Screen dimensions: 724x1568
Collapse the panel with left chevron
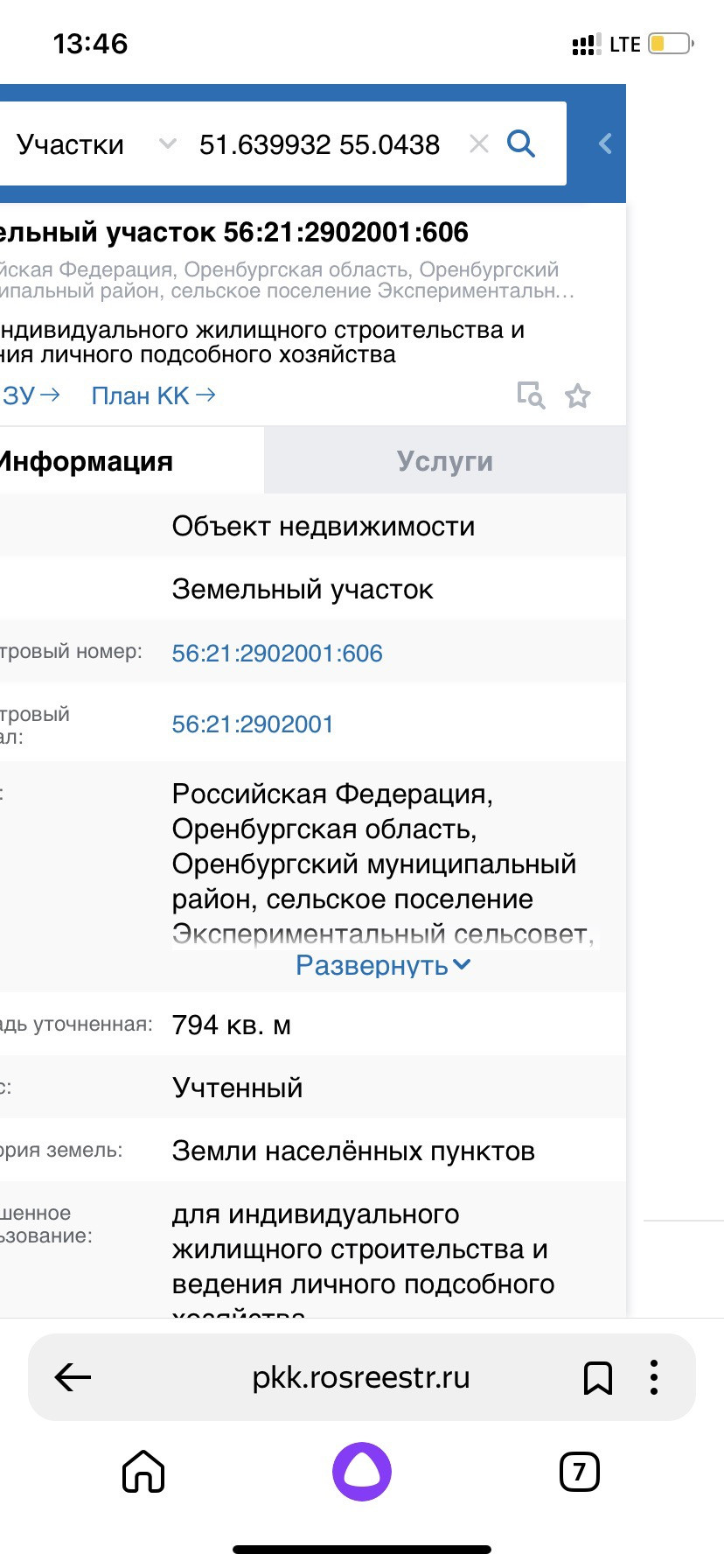pyautogui.click(x=605, y=144)
